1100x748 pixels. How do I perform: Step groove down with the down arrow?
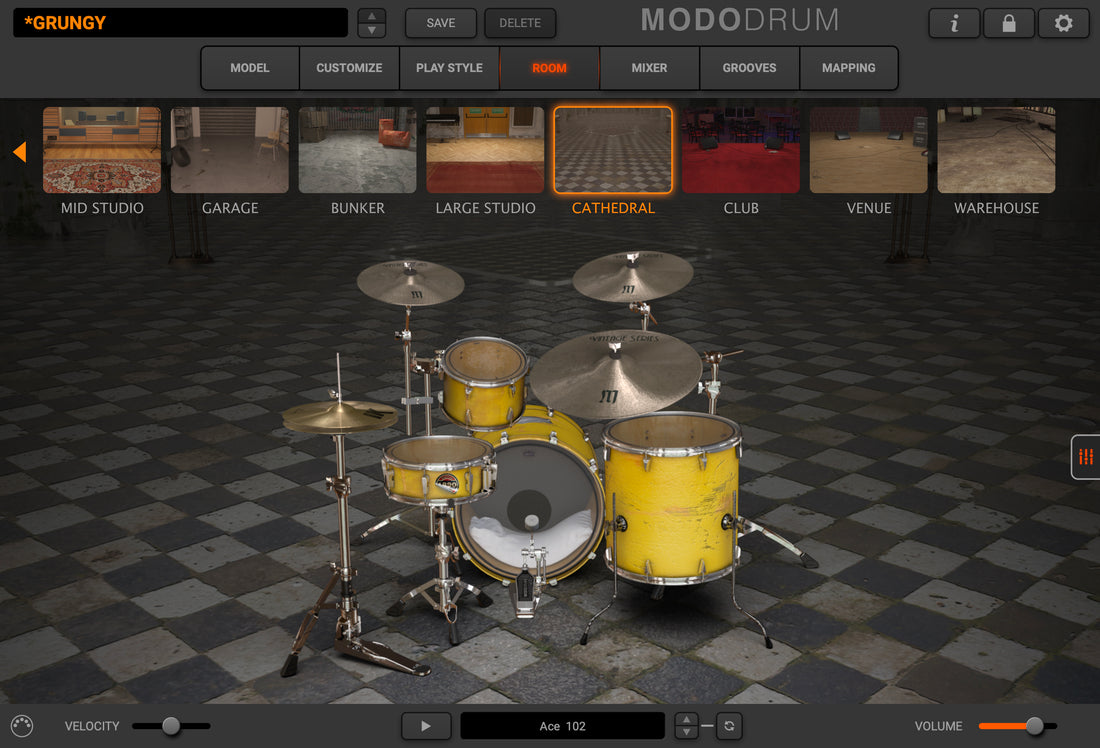[x=686, y=732]
